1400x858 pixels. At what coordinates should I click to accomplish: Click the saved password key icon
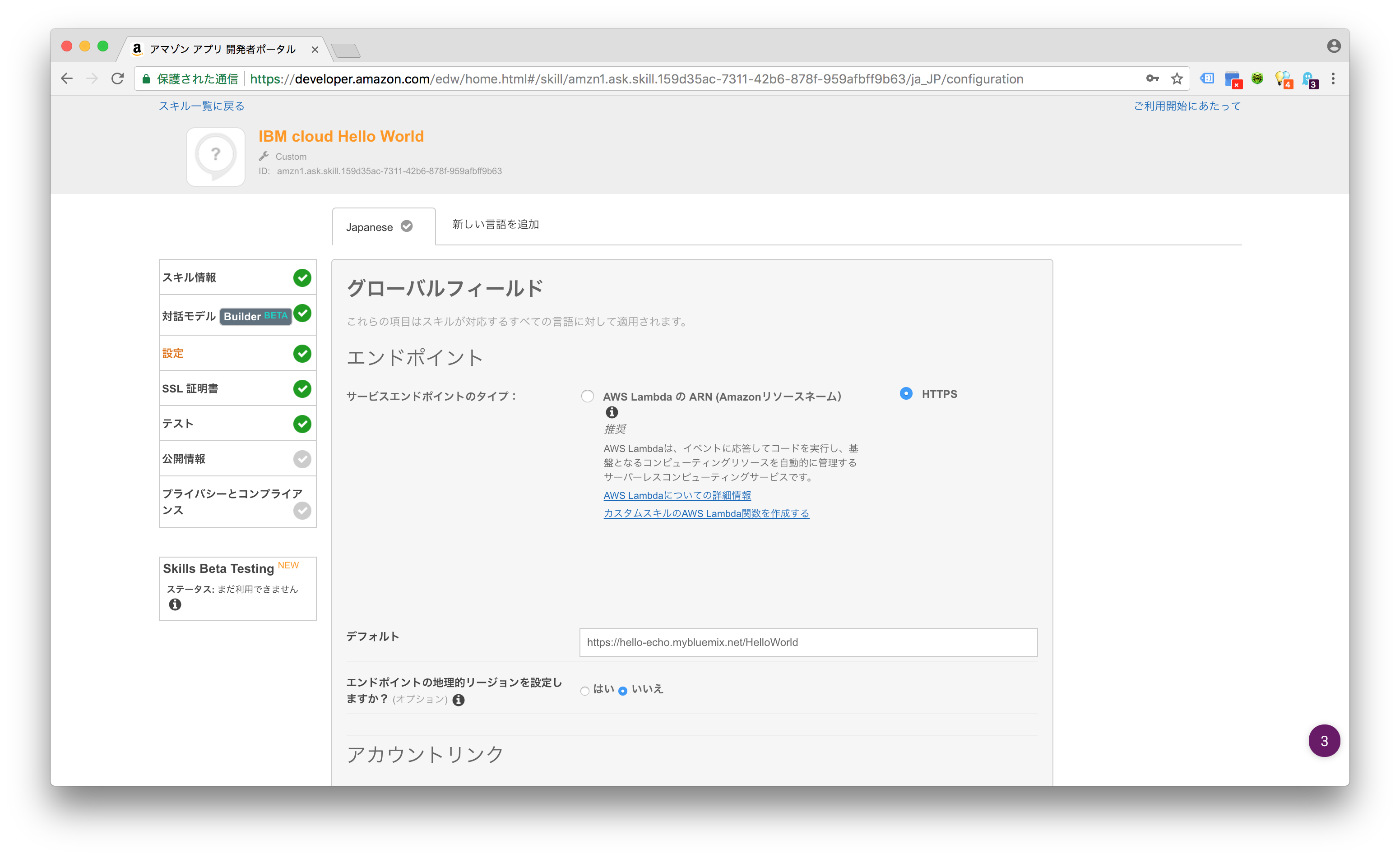(1152, 79)
